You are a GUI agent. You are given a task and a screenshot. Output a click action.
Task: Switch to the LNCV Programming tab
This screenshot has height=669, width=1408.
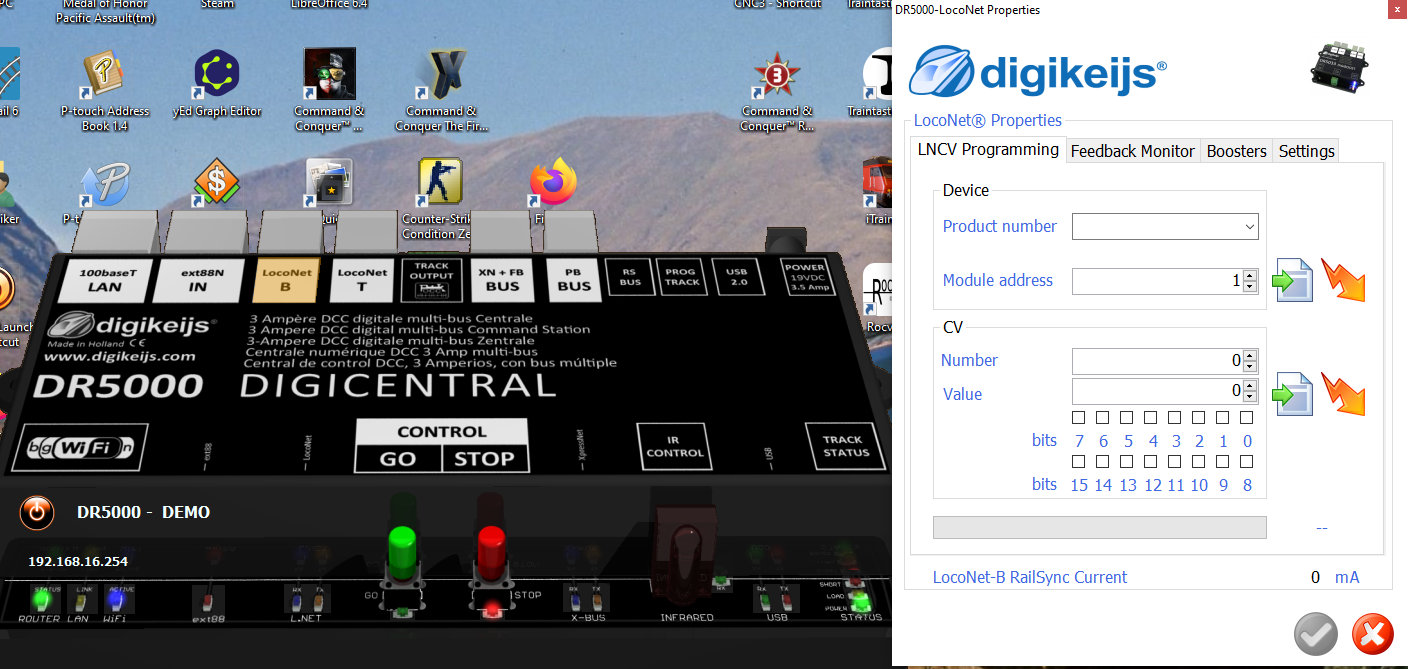click(988, 150)
